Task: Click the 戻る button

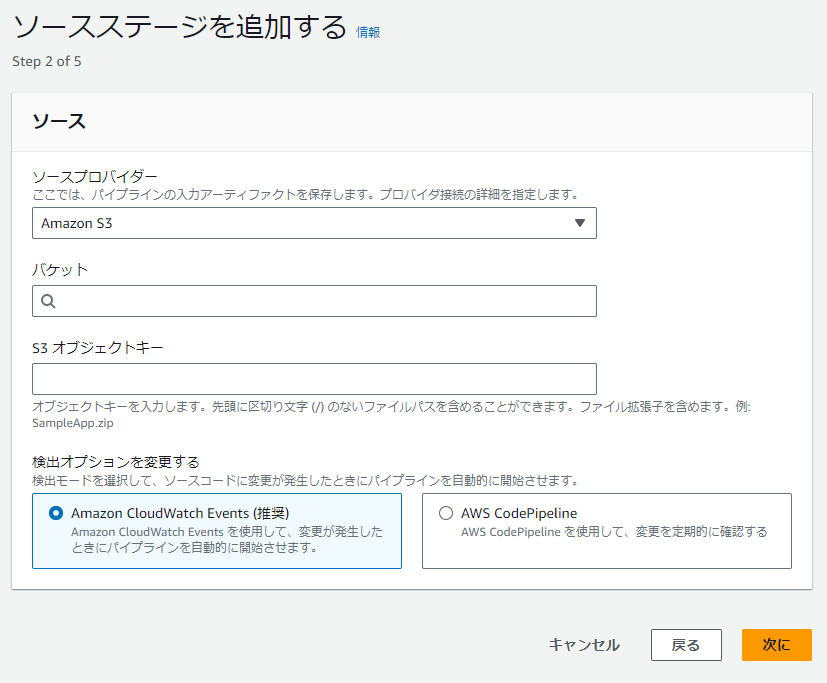Action: point(686,644)
